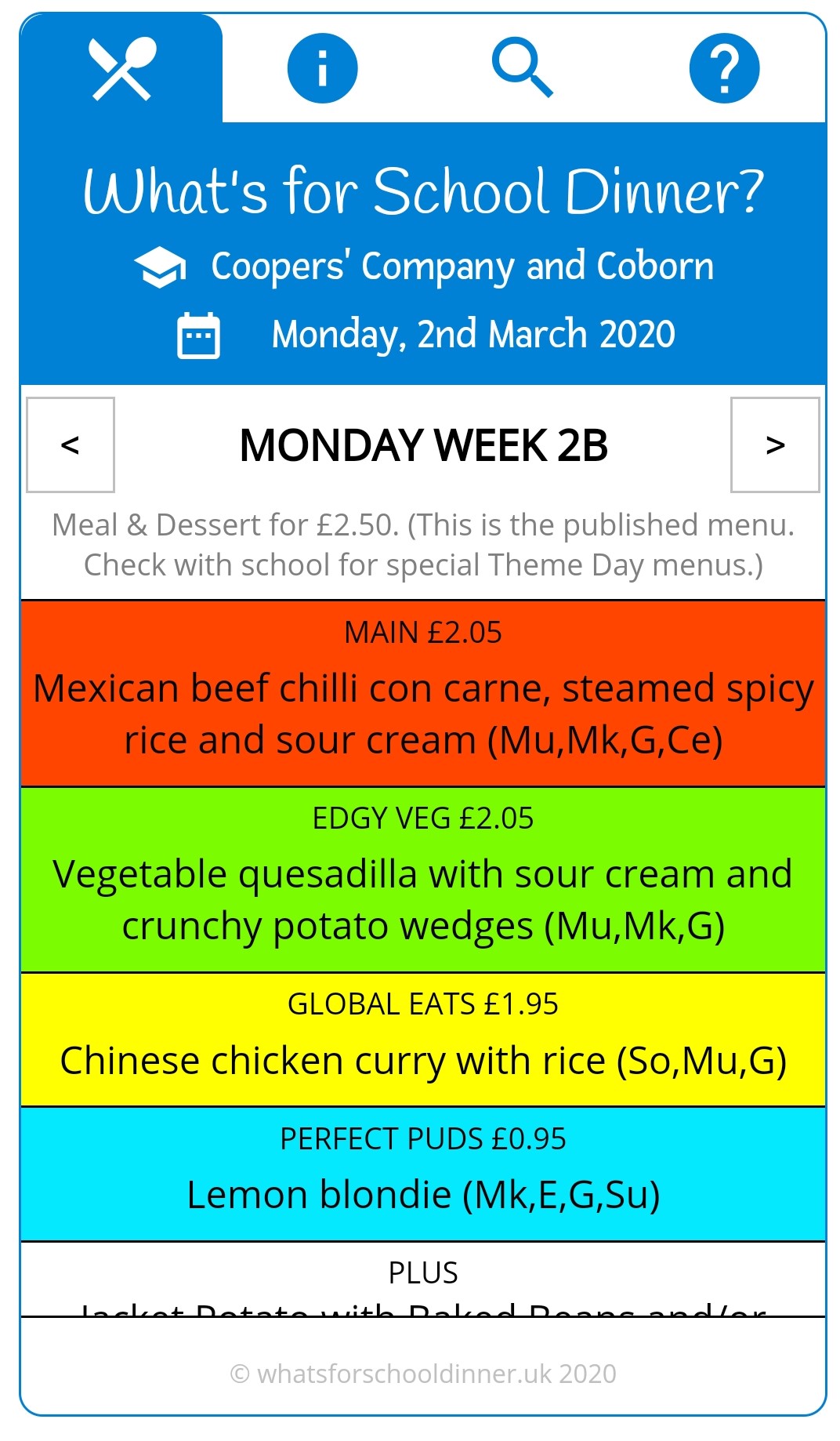Open the help question mark icon

click(x=724, y=69)
